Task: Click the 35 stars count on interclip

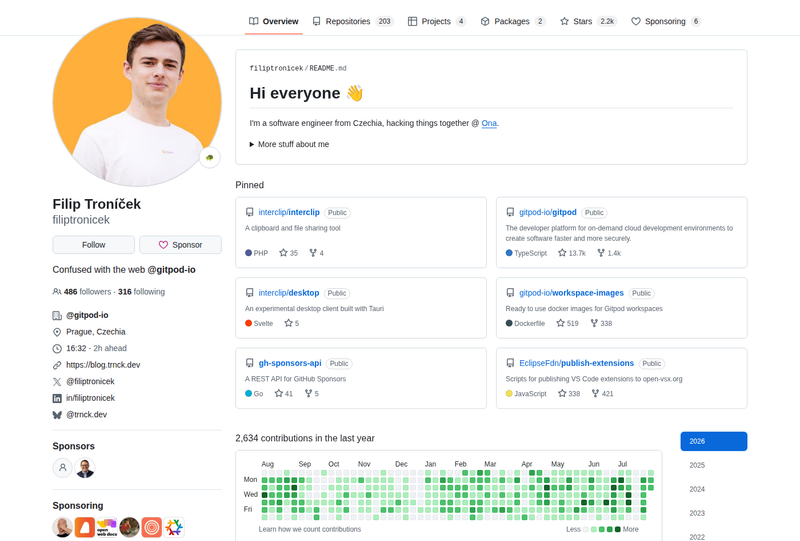Action: click(x=288, y=253)
